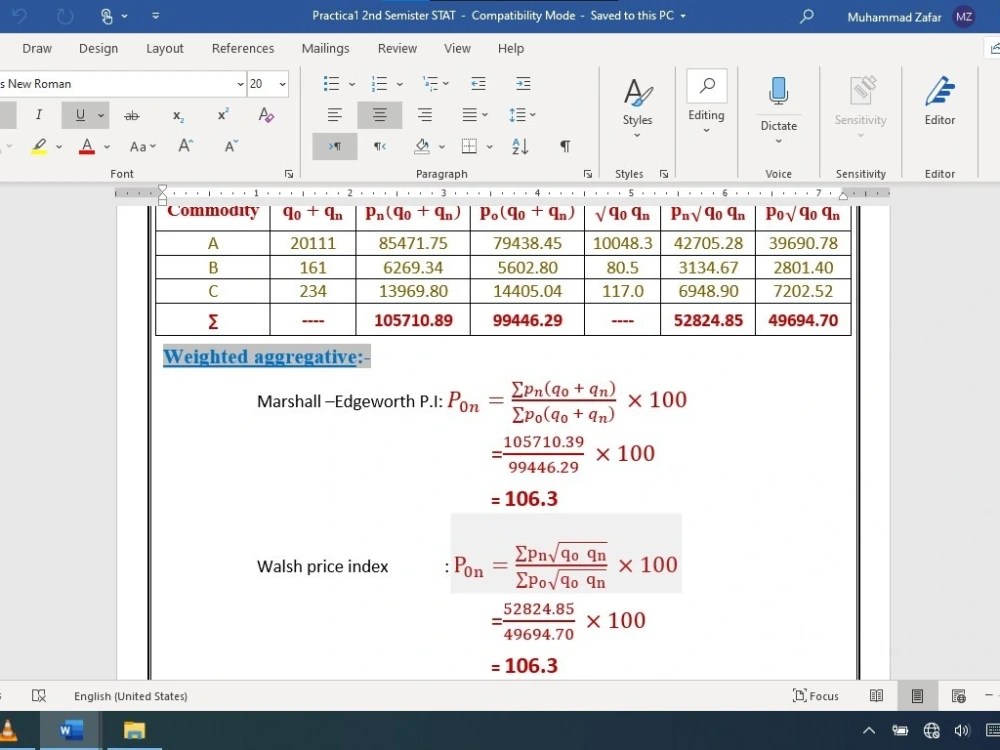Open Muhammad Zafar account profile
This screenshot has width=1000, height=750.
tap(910, 17)
